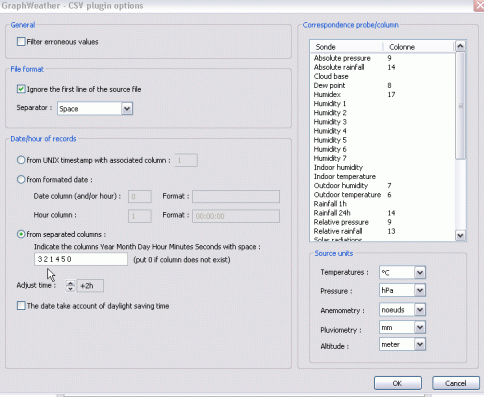
Task: Click the Cancel button
Action: 456,383
